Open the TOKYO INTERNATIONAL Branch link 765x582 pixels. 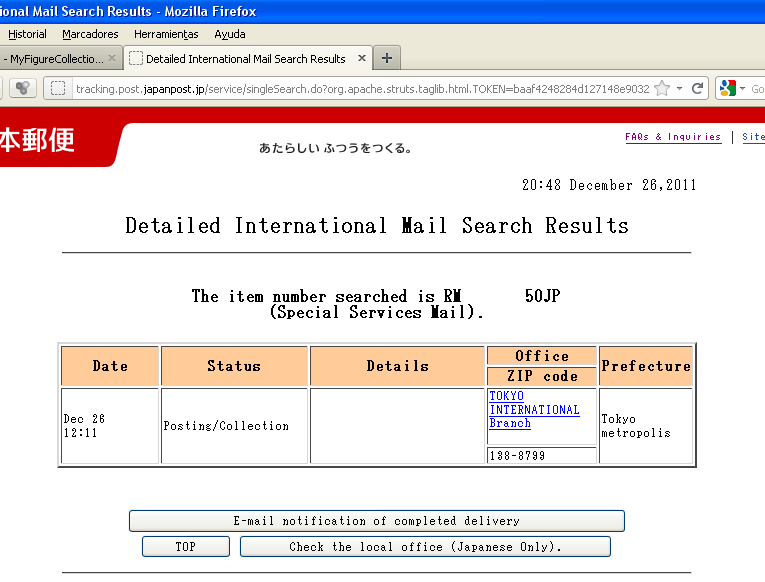pos(534,410)
